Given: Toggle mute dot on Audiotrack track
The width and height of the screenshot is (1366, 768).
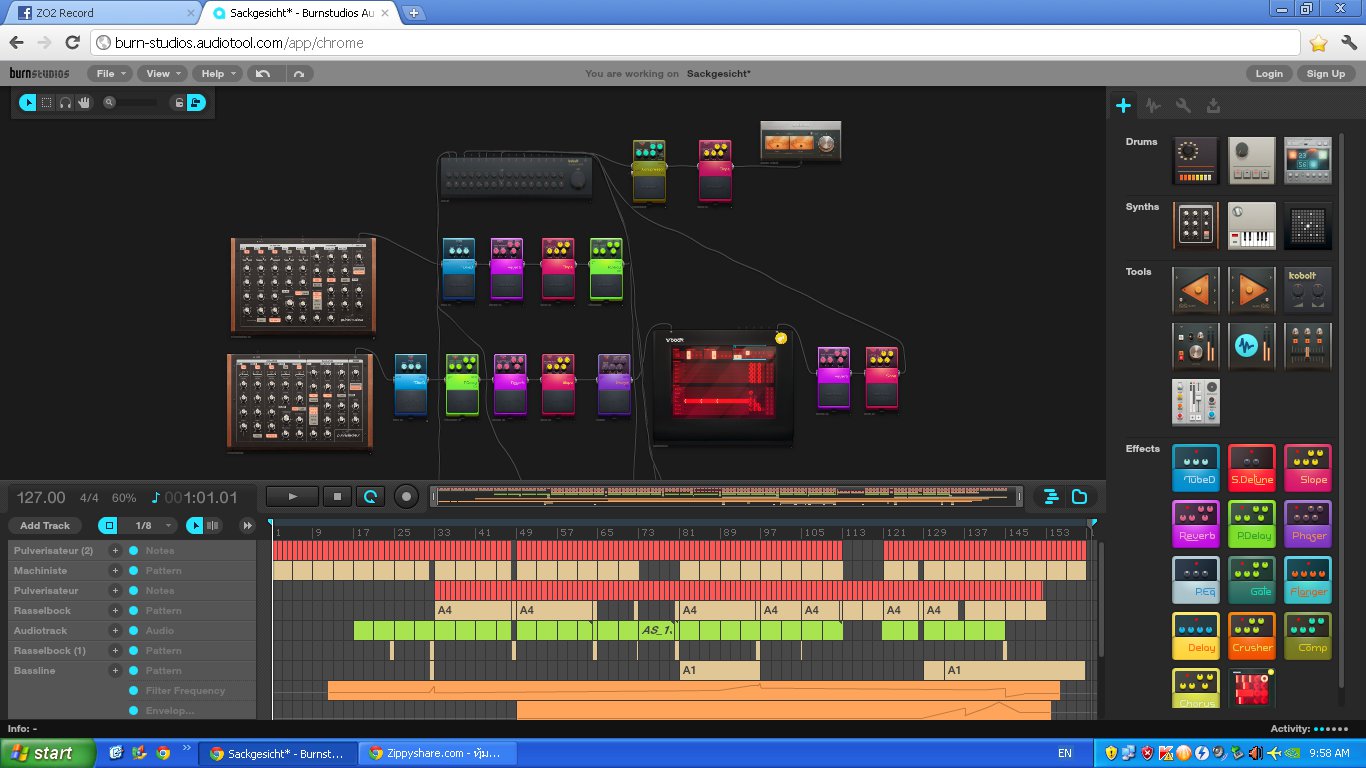Looking at the screenshot, I should tap(133, 631).
